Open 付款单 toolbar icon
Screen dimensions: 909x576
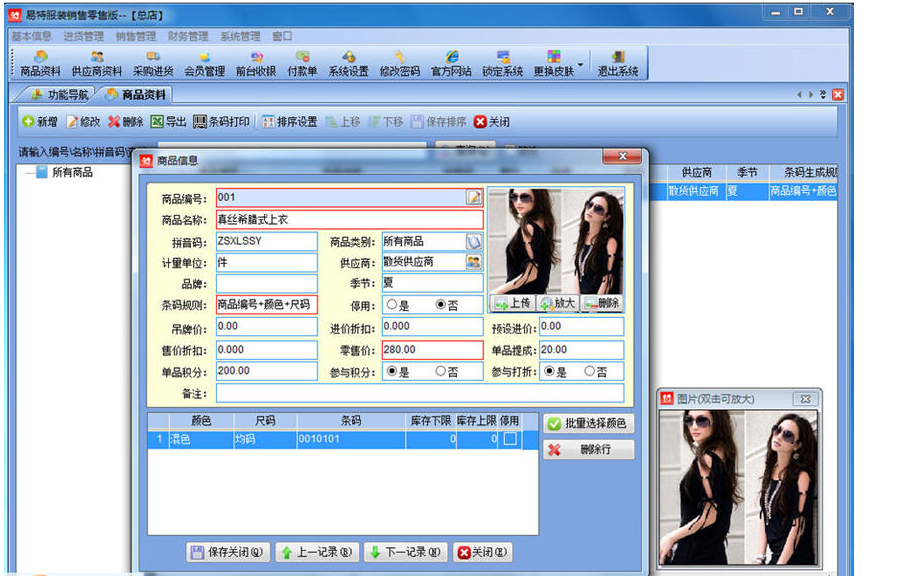click(302, 64)
